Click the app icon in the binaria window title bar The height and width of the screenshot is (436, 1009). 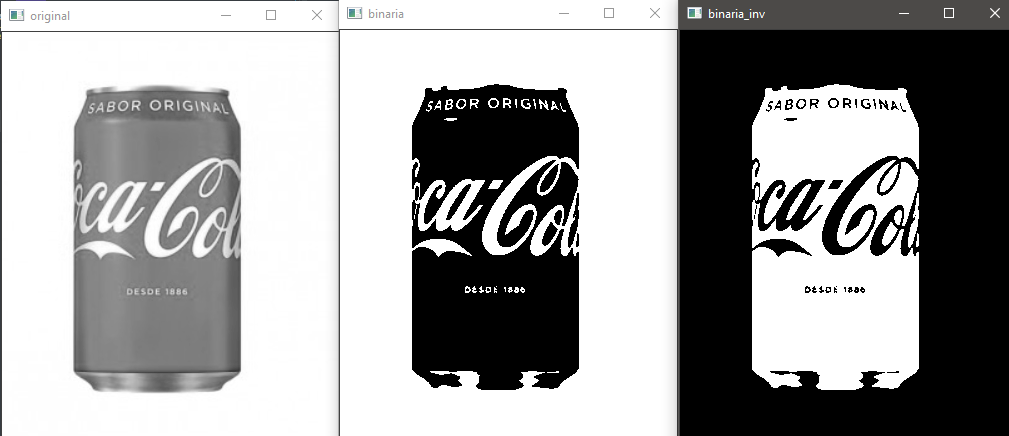click(x=355, y=13)
